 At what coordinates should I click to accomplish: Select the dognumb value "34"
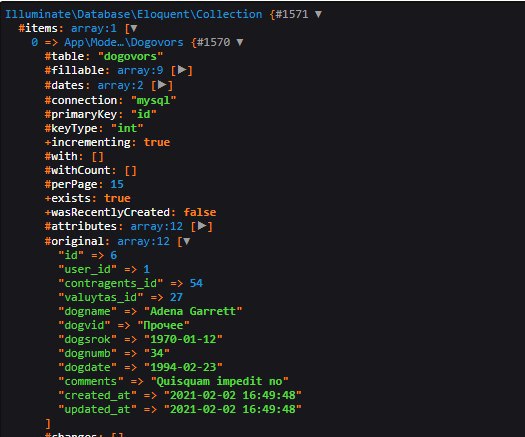click(157, 353)
